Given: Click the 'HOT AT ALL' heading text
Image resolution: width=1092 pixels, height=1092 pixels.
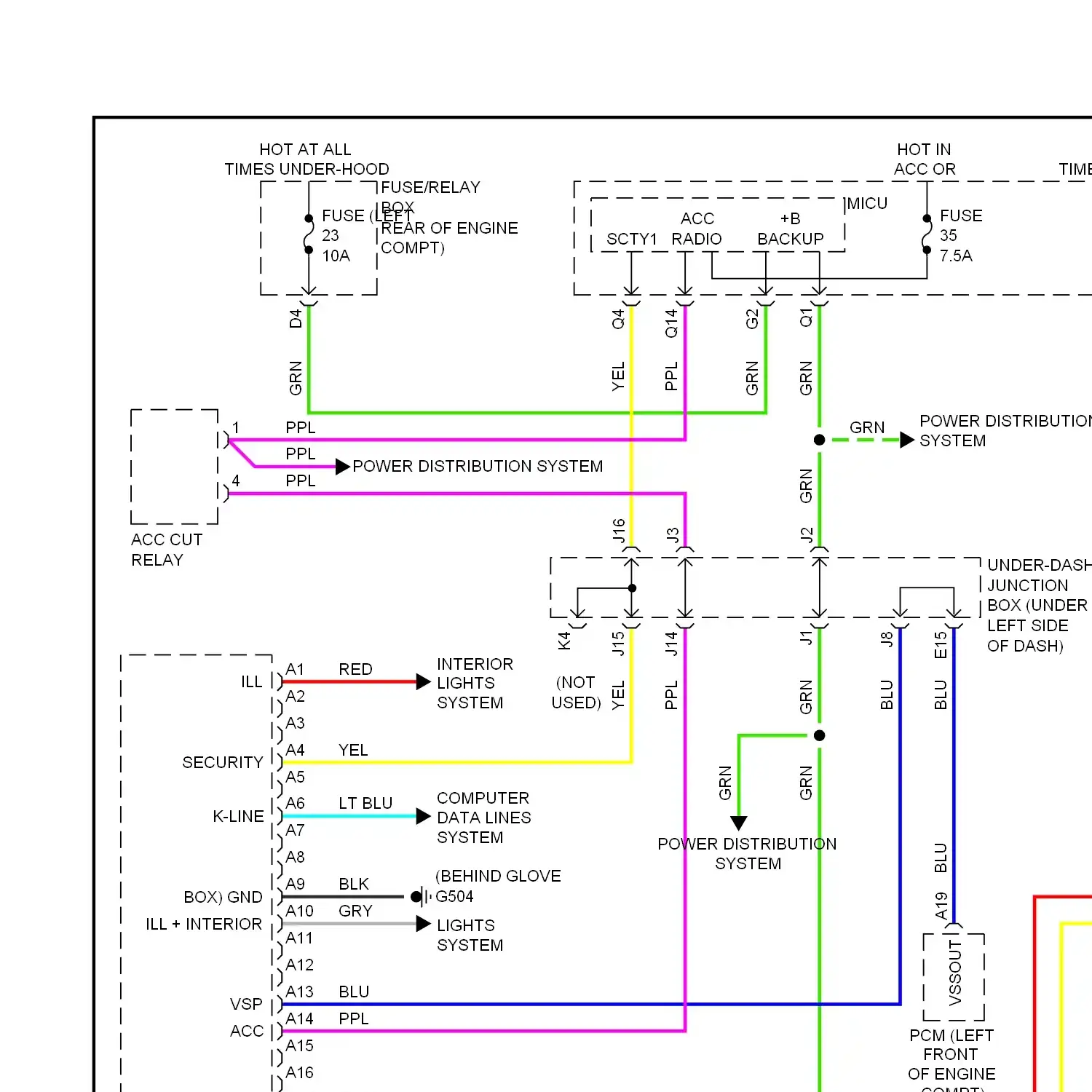Looking at the screenshot, I should [305, 149].
